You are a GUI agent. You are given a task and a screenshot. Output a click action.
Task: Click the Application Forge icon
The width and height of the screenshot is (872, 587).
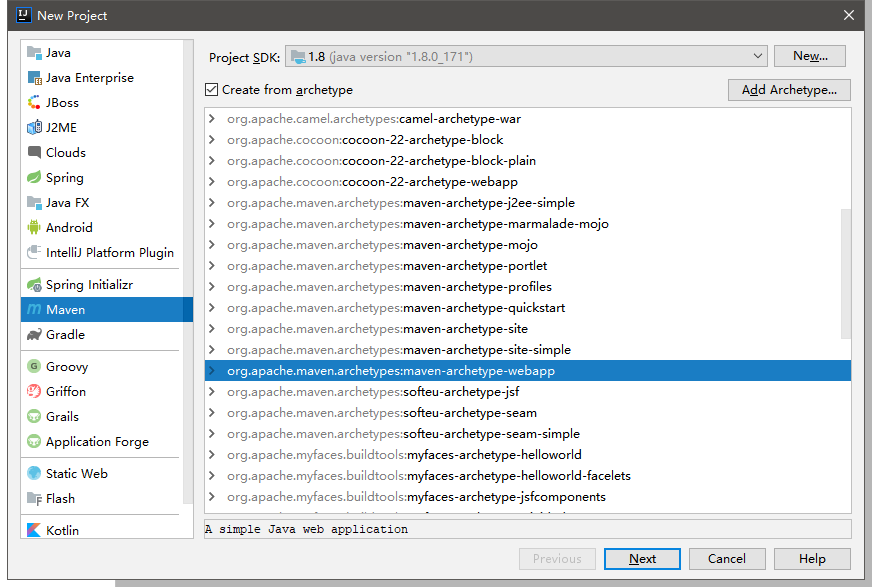(34, 441)
